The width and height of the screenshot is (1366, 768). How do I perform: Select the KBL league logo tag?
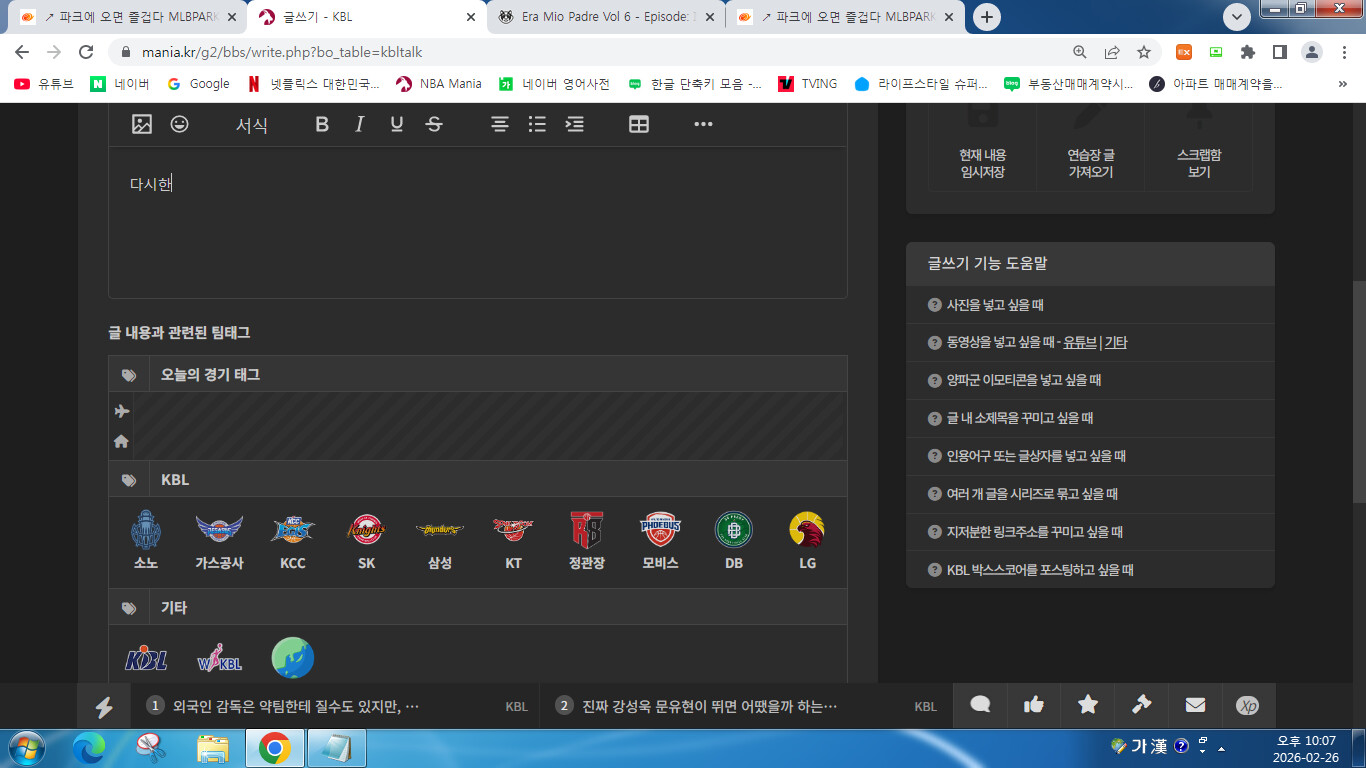(146, 659)
